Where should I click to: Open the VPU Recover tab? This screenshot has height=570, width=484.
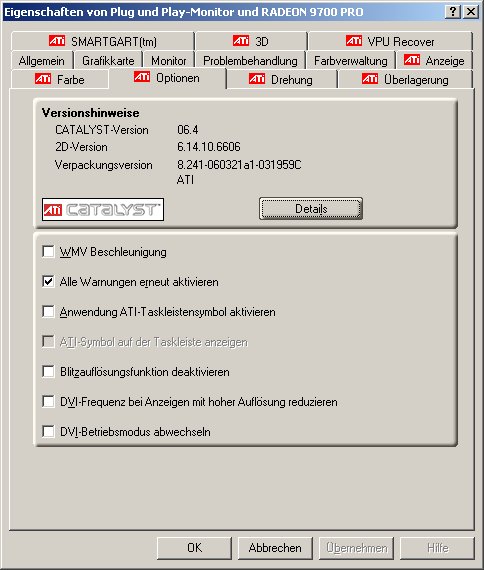click(x=390, y=41)
